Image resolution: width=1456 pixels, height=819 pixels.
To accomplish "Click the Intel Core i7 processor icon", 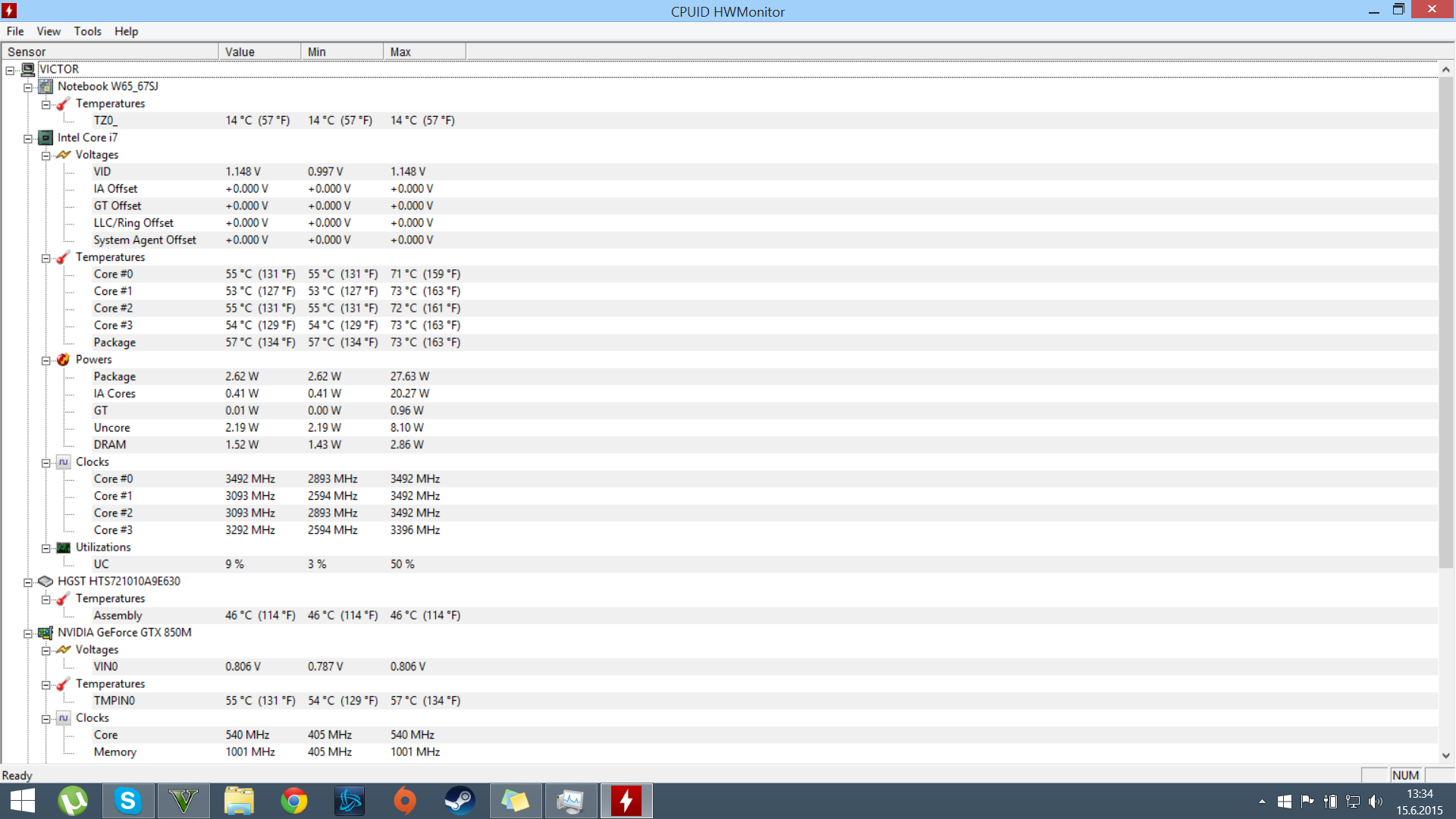I will pos(45,137).
